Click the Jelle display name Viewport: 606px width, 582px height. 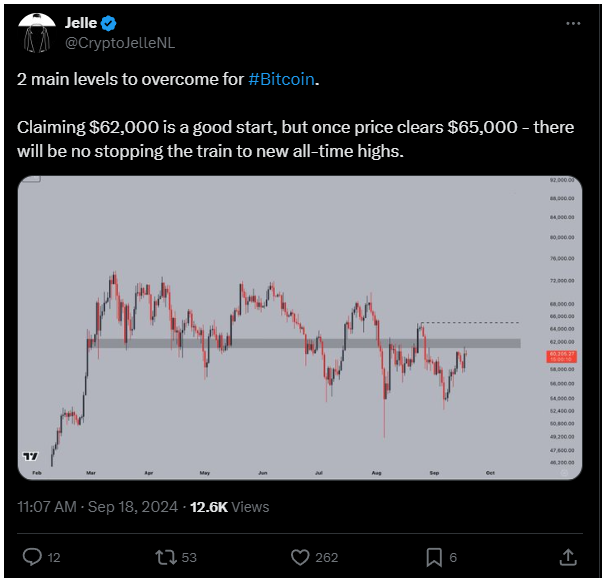tap(81, 23)
